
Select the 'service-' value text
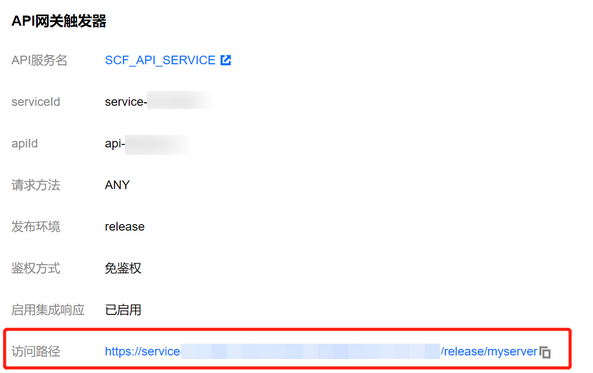126,102
